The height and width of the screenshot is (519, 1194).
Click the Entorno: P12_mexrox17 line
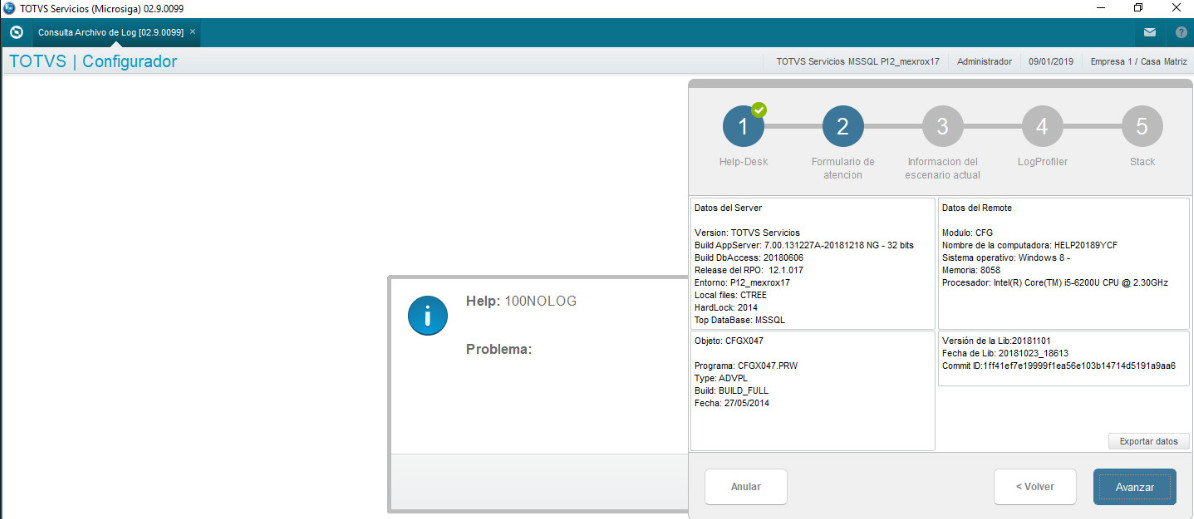(742, 282)
